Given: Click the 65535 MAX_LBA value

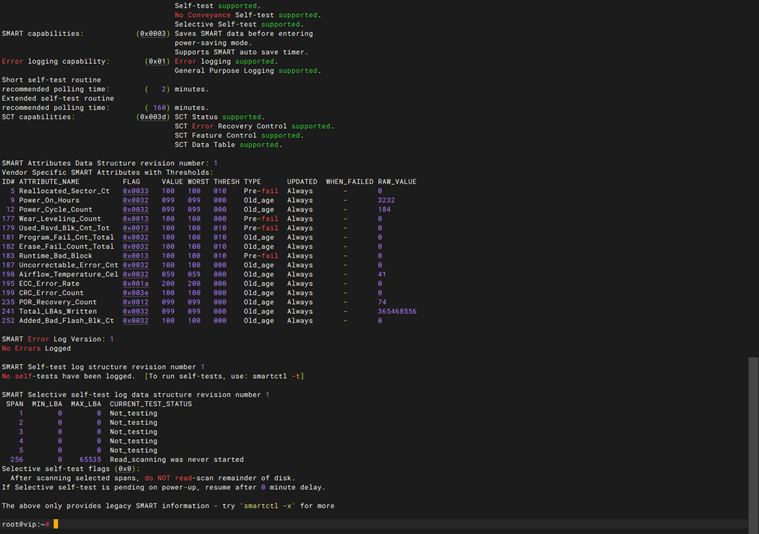Looking at the screenshot, I should tap(91, 459).
